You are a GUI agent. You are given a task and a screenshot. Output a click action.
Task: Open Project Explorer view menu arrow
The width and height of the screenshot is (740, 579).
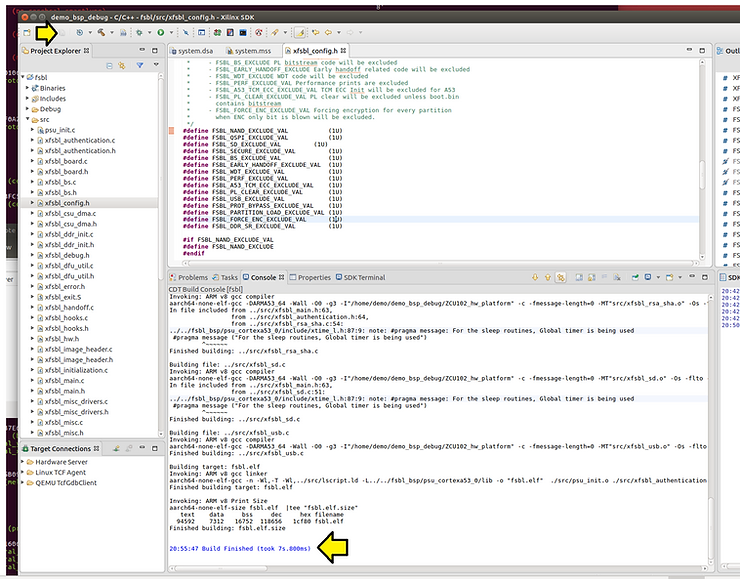[156, 65]
